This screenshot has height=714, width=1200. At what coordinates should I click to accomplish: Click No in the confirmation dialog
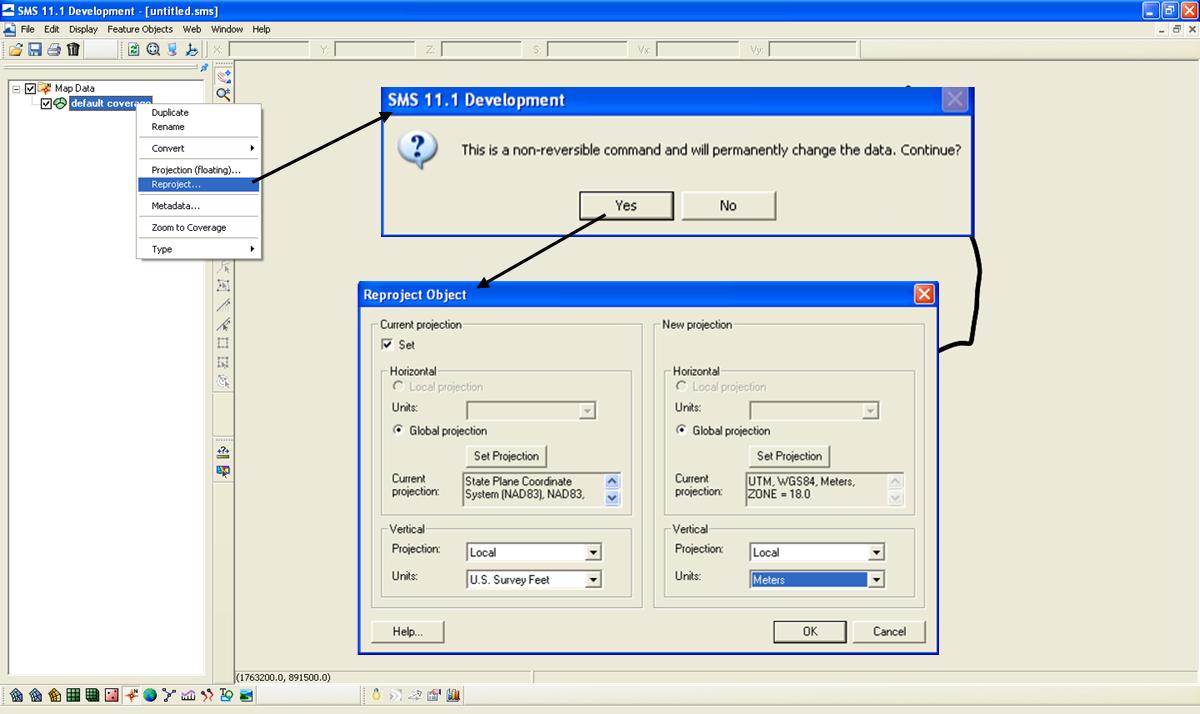point(728,206)
